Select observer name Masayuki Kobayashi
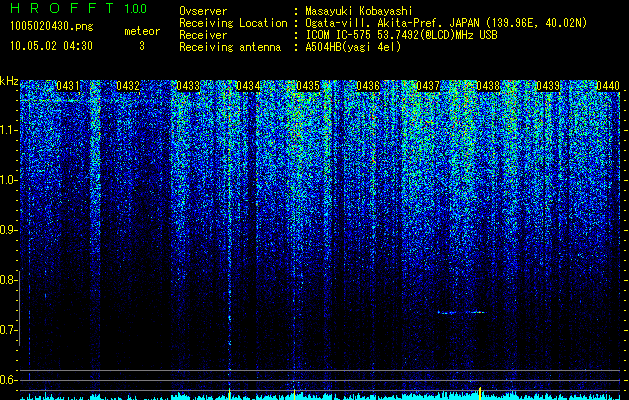629x400 pixels. click(359, 12)
